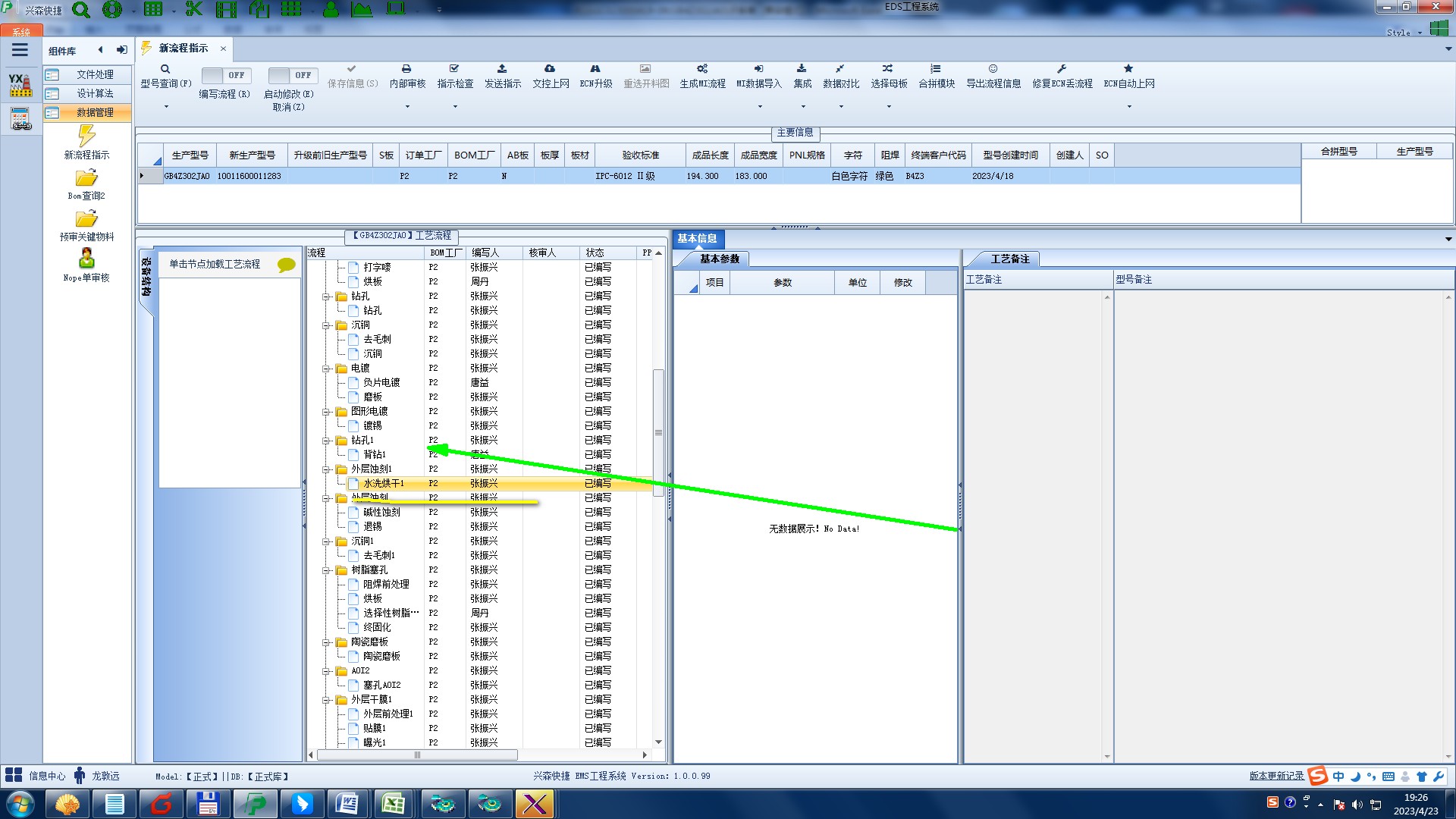Open dropdown arrow under 型号查询
The height and width of the screenshot is (819, 1456).
coord(166,107)
